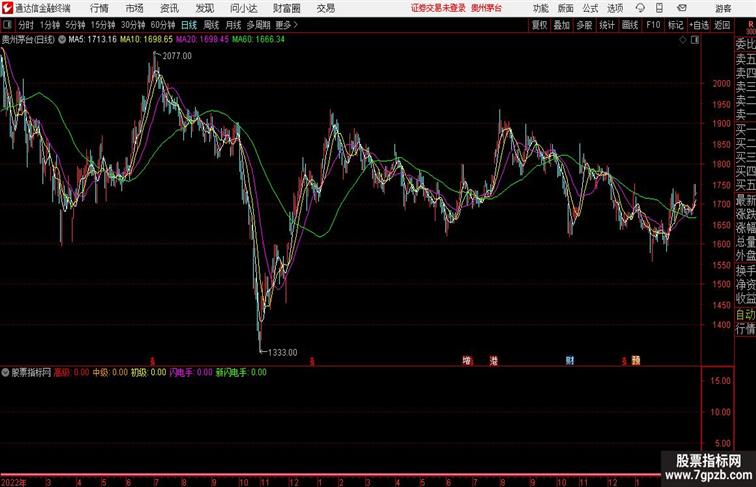Viewport: 756px width, 487px height.
Task: Click the diamond icon at chart top right
Action: point(683,40)
